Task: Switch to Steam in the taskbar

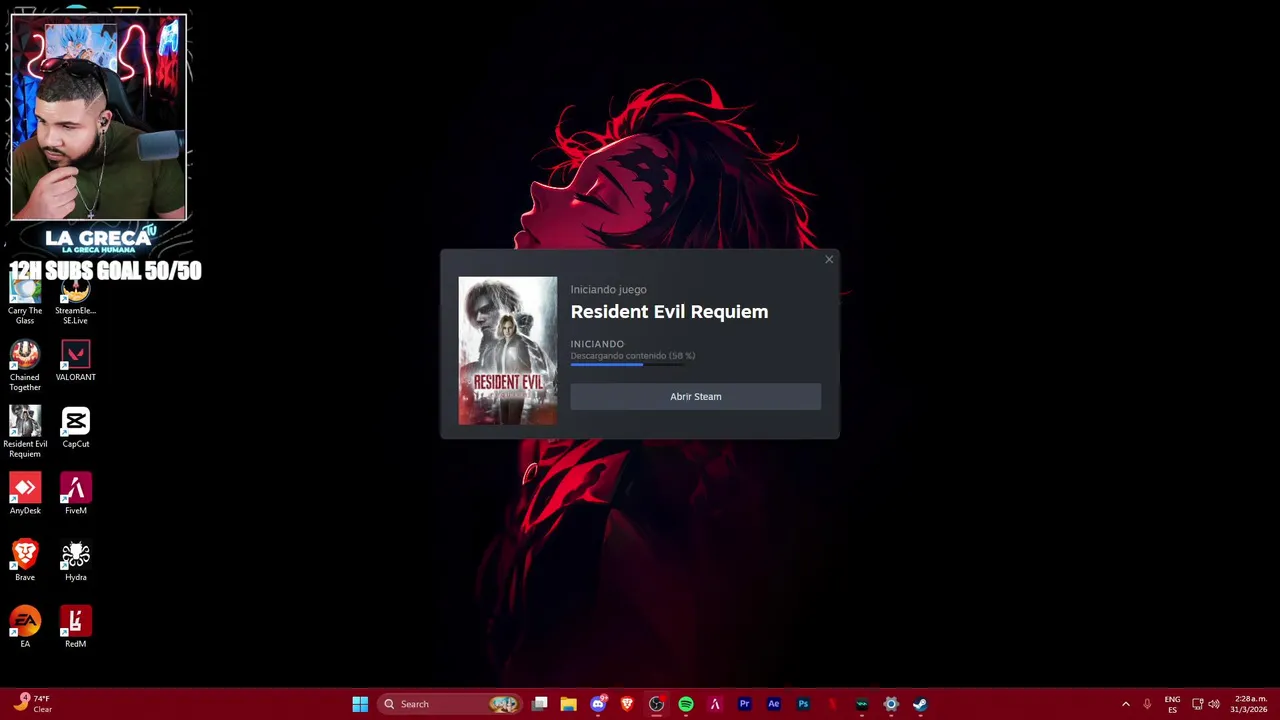Action: coord(920,704)
